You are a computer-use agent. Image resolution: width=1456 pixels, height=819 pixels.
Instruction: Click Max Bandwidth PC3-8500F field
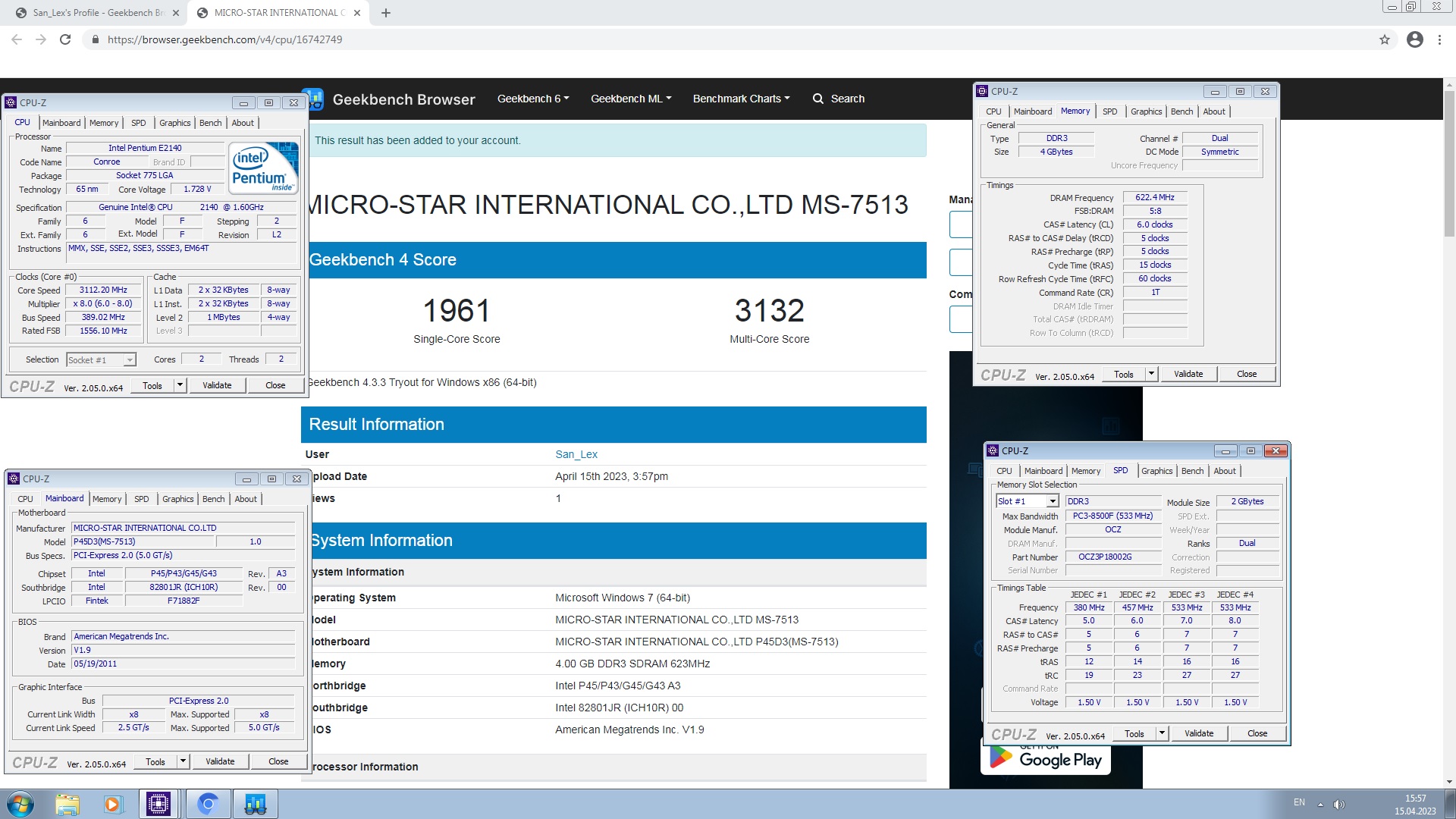point(1113,516)
